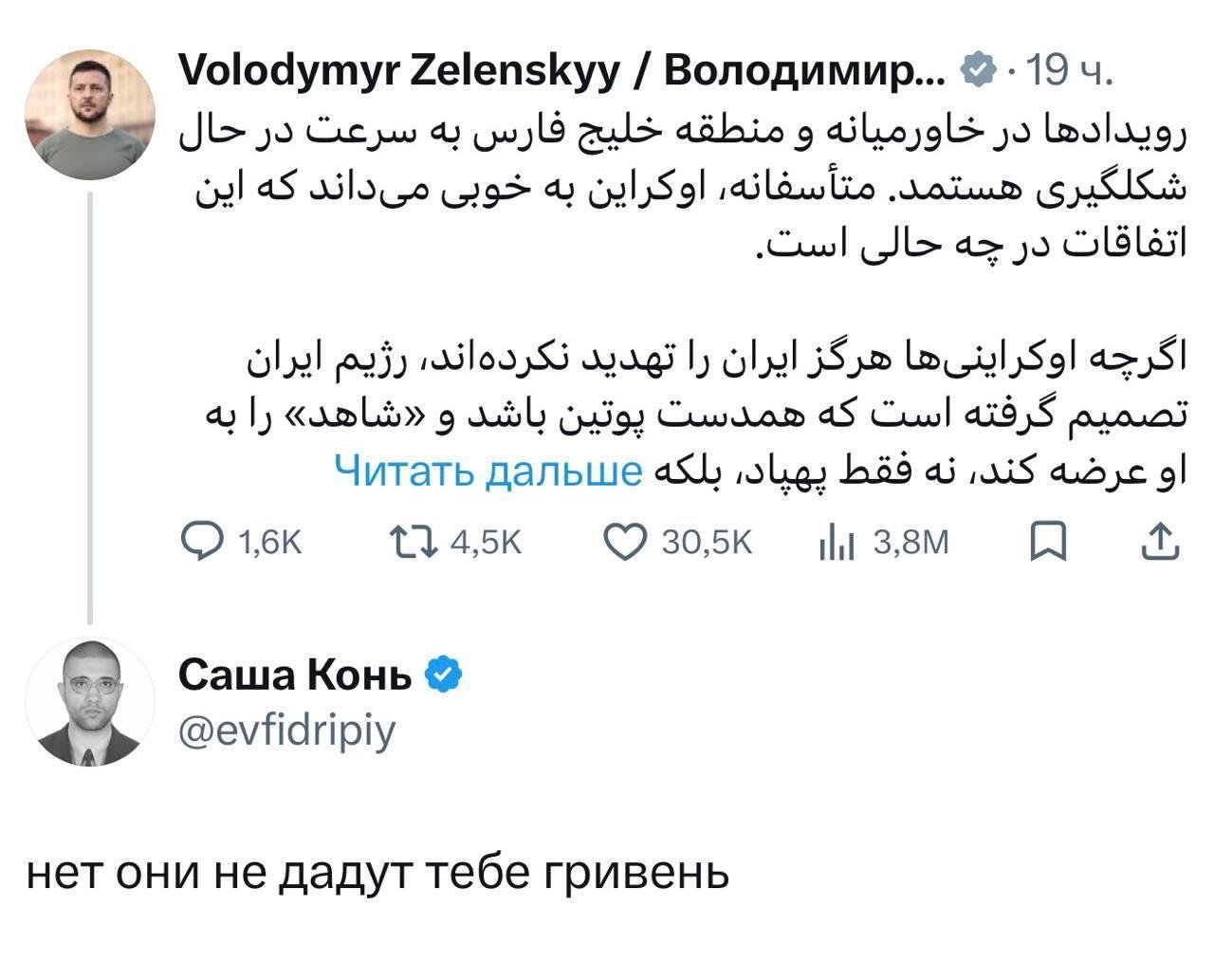The image size is (1214, 980).
Task: Open view analytics bar chart icon
Action: click(x=837, y=543)
